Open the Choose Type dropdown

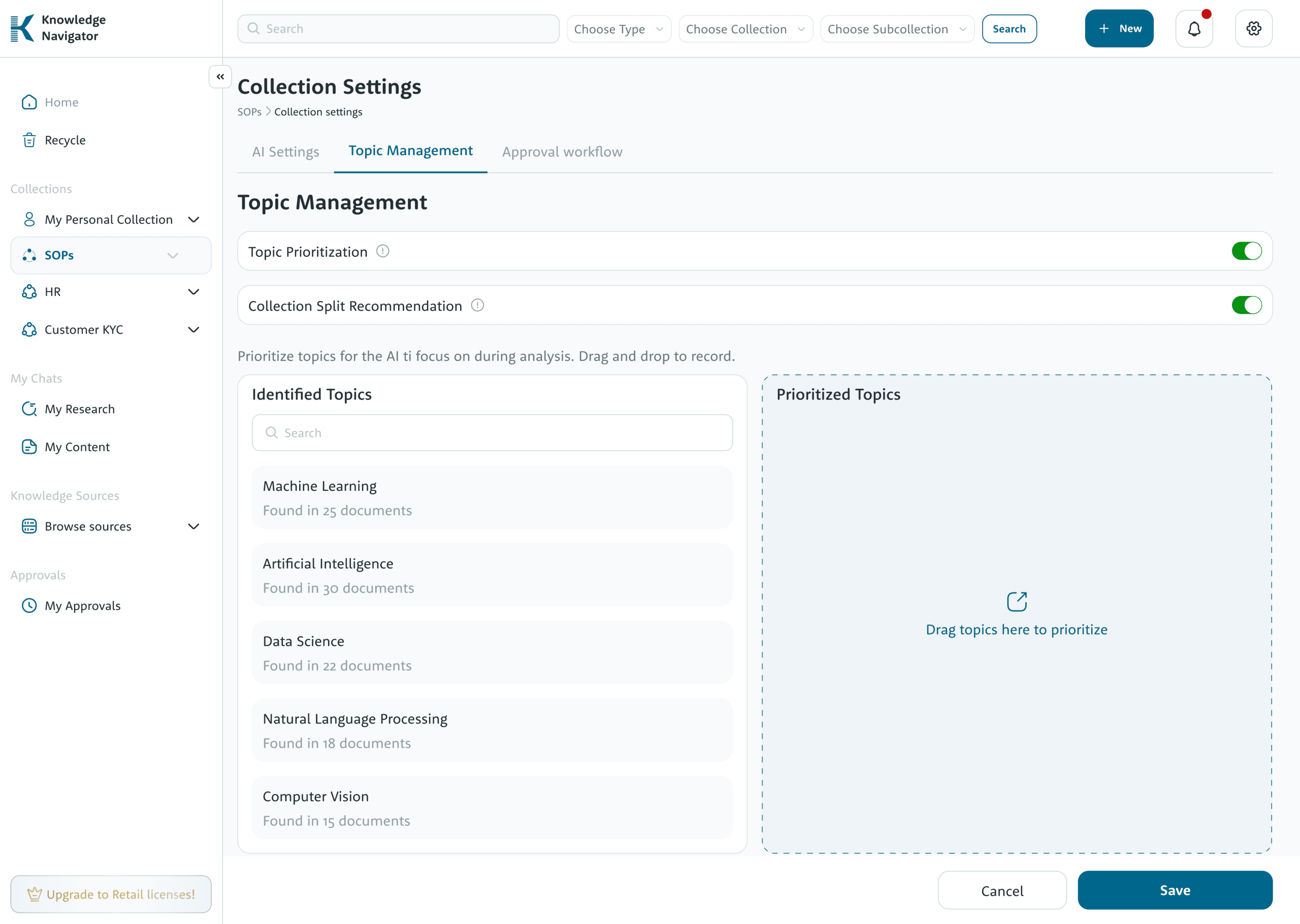tap(619, 29)
